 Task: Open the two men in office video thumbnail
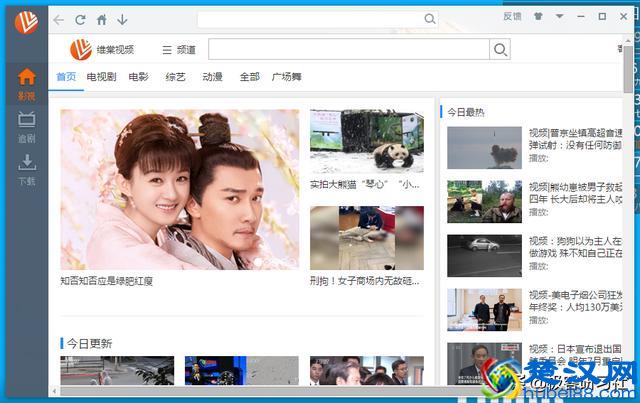(484, 309)
